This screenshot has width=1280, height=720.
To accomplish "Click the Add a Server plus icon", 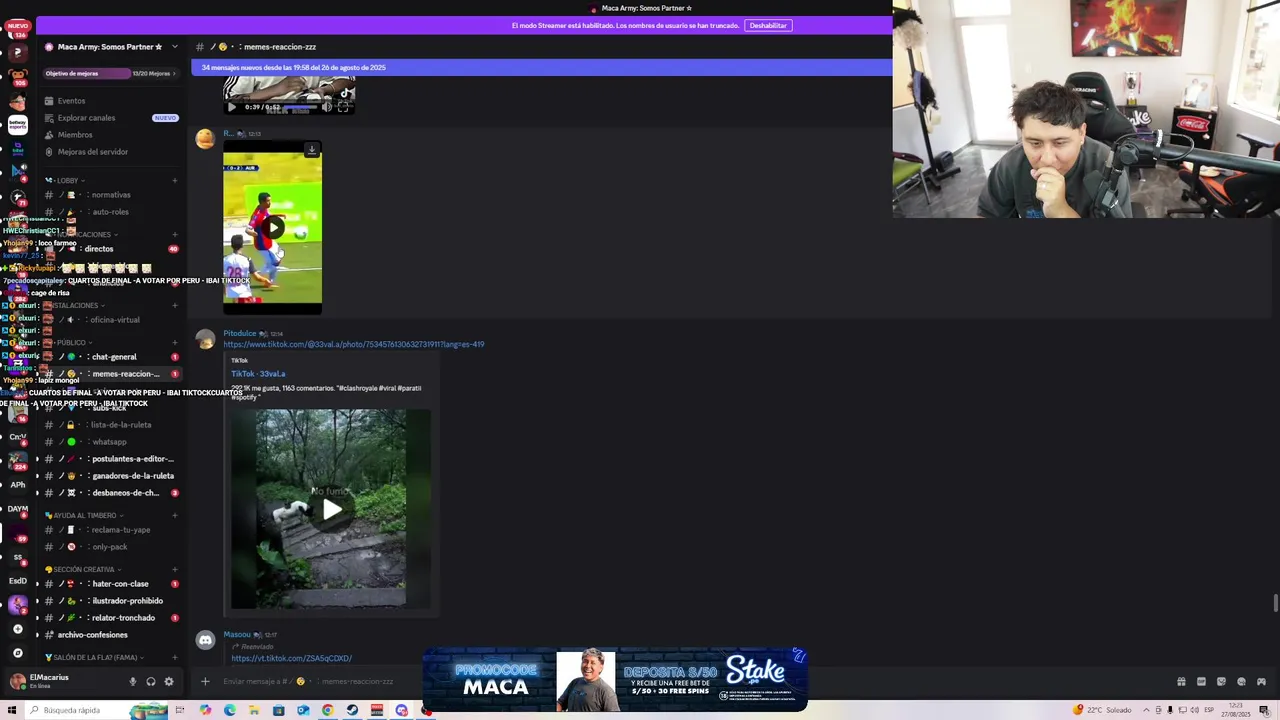I will (x=17, y=629).
